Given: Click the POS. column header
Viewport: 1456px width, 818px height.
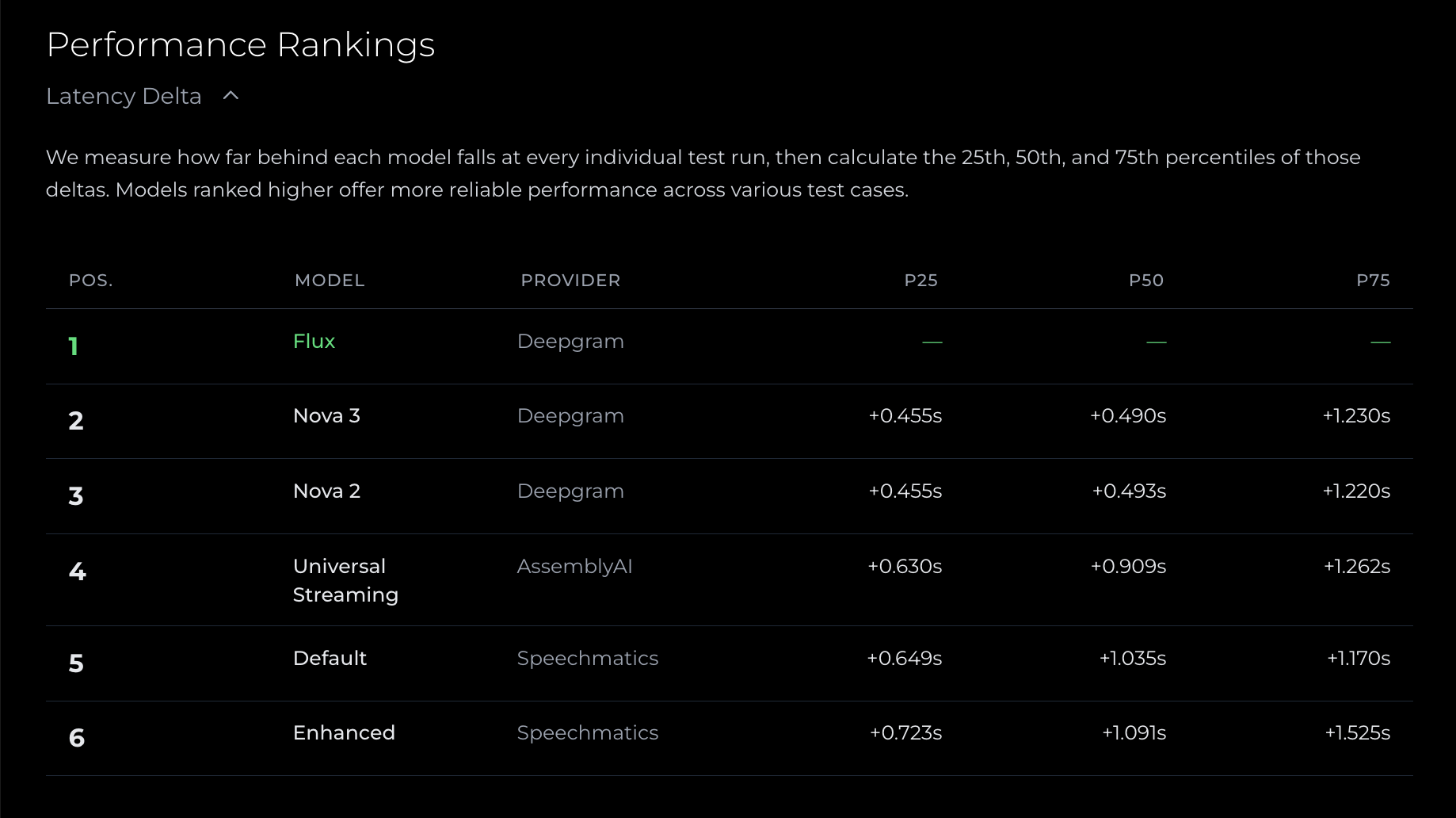Looking at the screenshot, I should (91, 281).
